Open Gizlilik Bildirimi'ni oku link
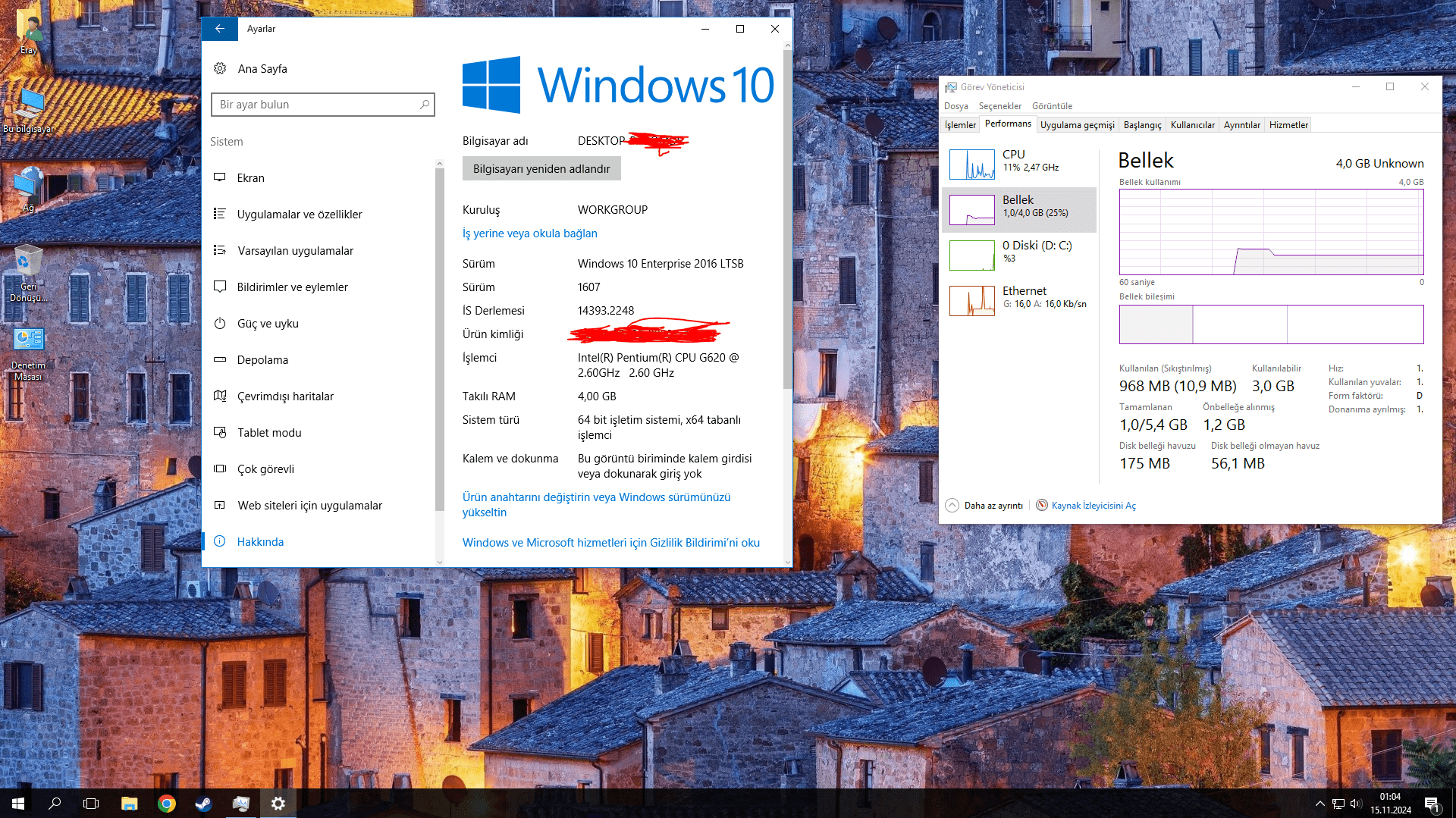1456x818 pixels. [x=611, y=543]
